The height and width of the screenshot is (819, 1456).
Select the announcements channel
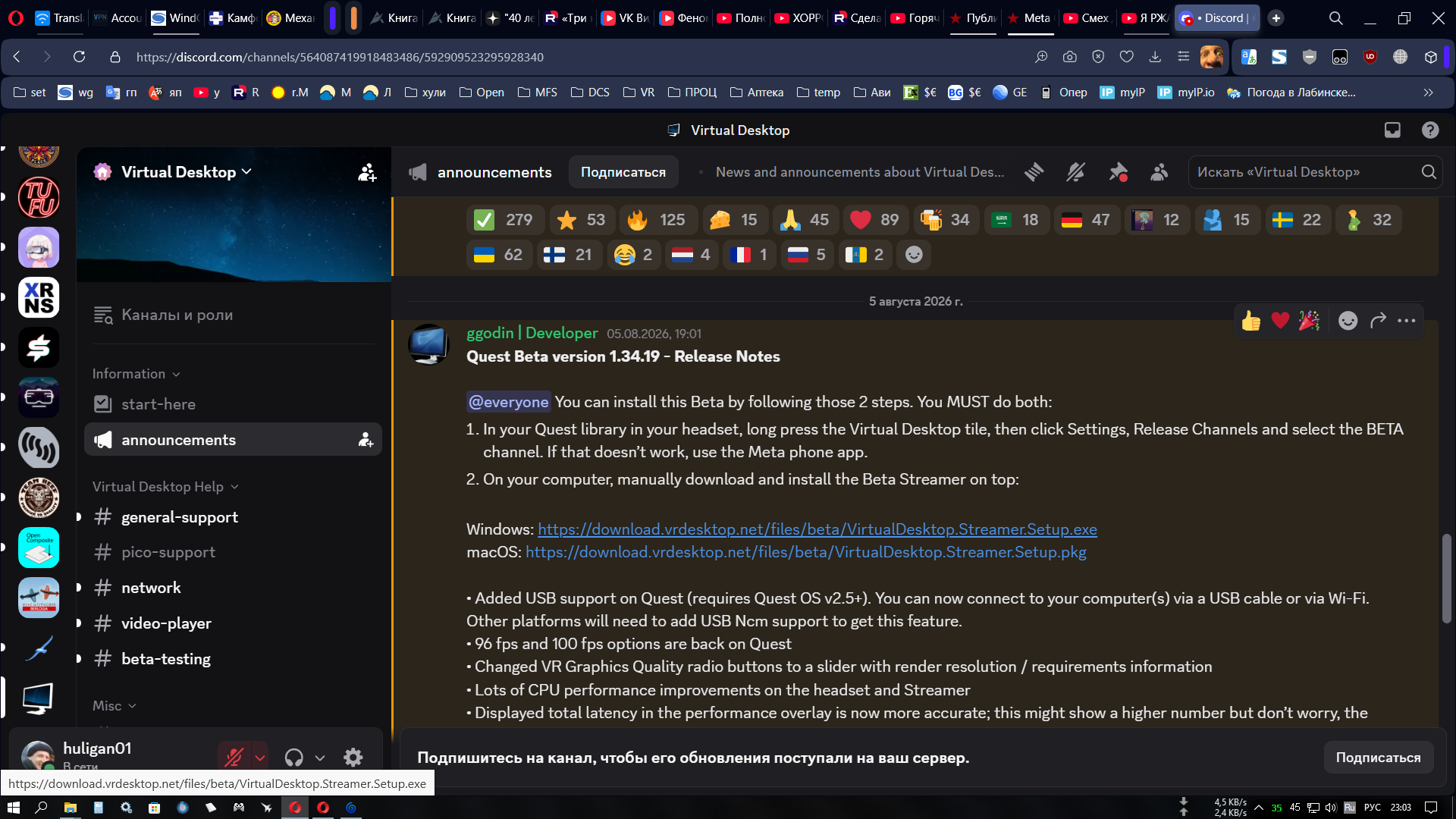[x=233, y=440]
